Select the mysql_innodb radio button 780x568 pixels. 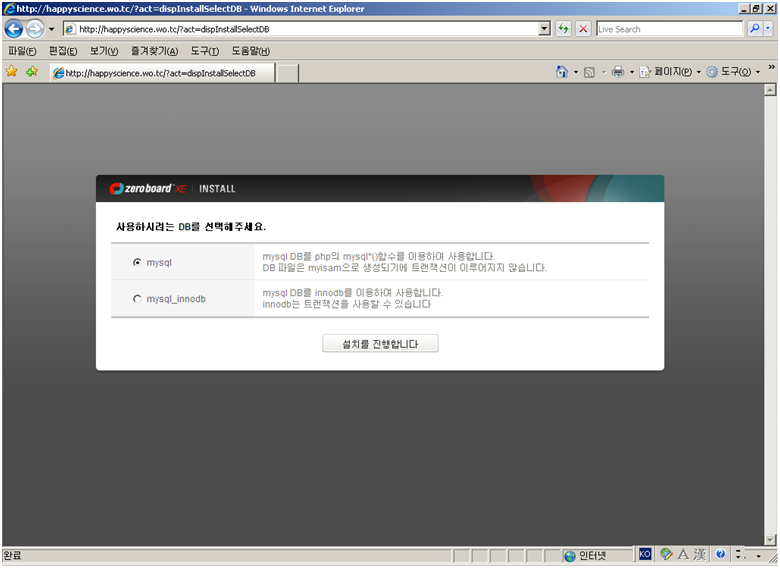coord(137,299)
